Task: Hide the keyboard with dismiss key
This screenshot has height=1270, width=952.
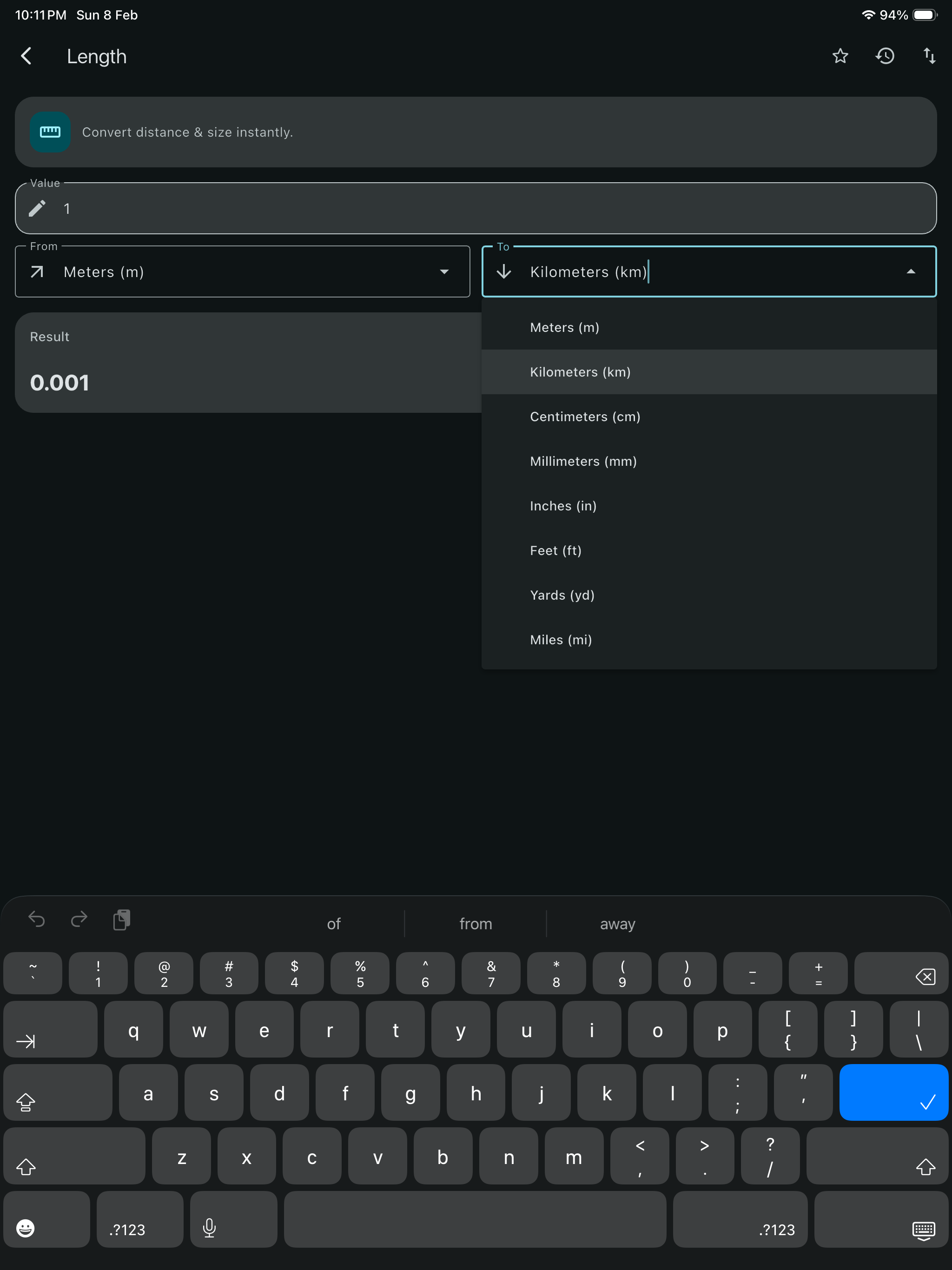Action: [x=881, y=1219]
